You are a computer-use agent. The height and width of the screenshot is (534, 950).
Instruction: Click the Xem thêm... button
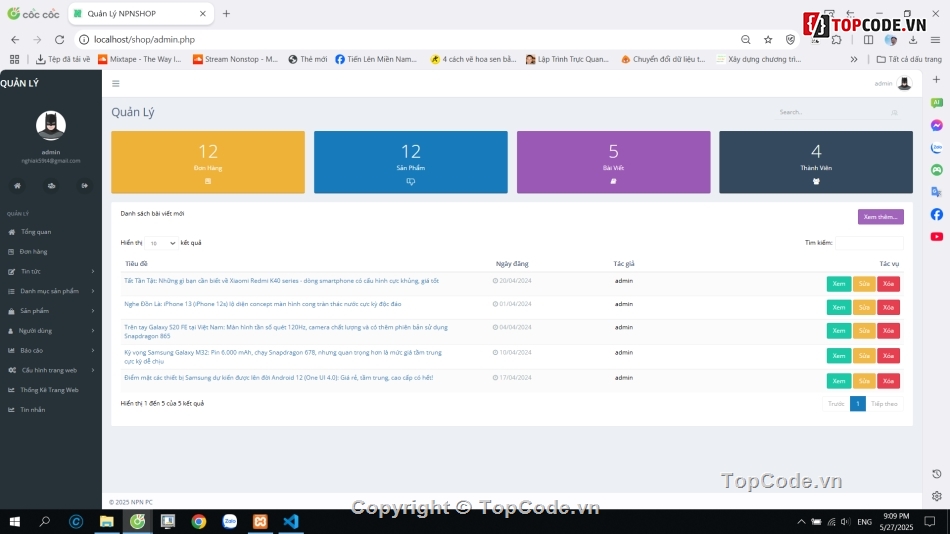tap(880, 217)
